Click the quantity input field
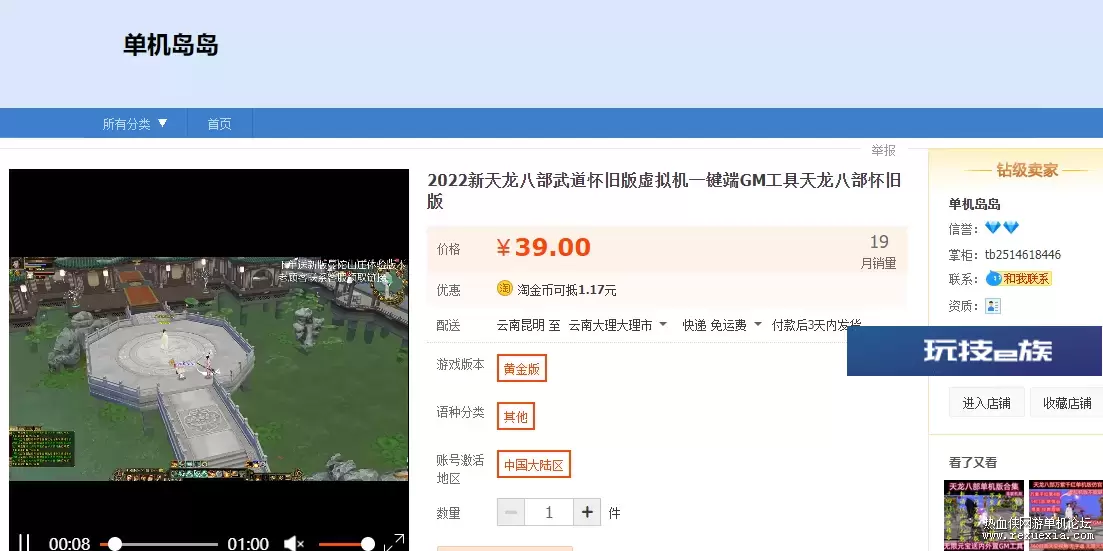 pyautogui.click(x=549, y=512)
